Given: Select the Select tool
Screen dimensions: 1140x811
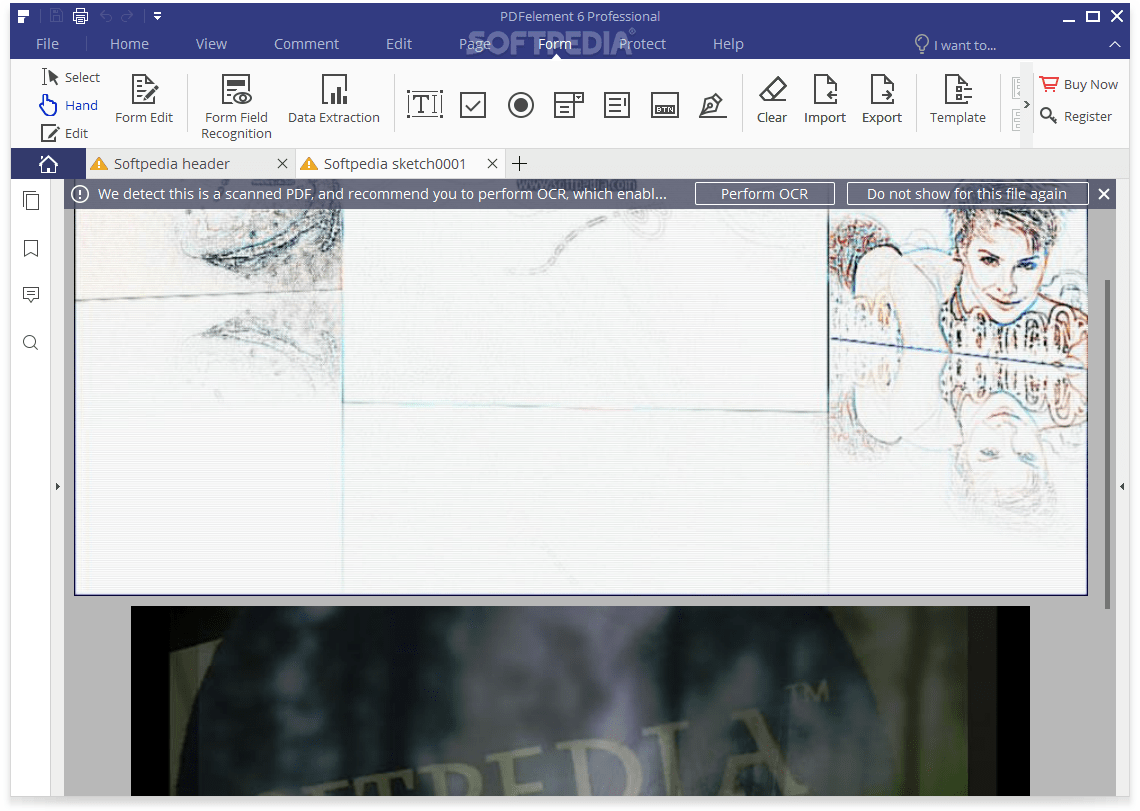Looking at the screenshot, I should coord(71,77).
